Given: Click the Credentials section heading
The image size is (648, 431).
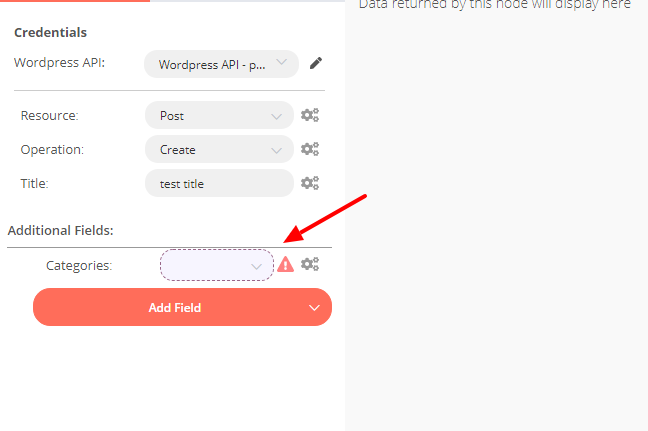Looking at the screenshot, I should pyautogui.click(x=50, y=32).
